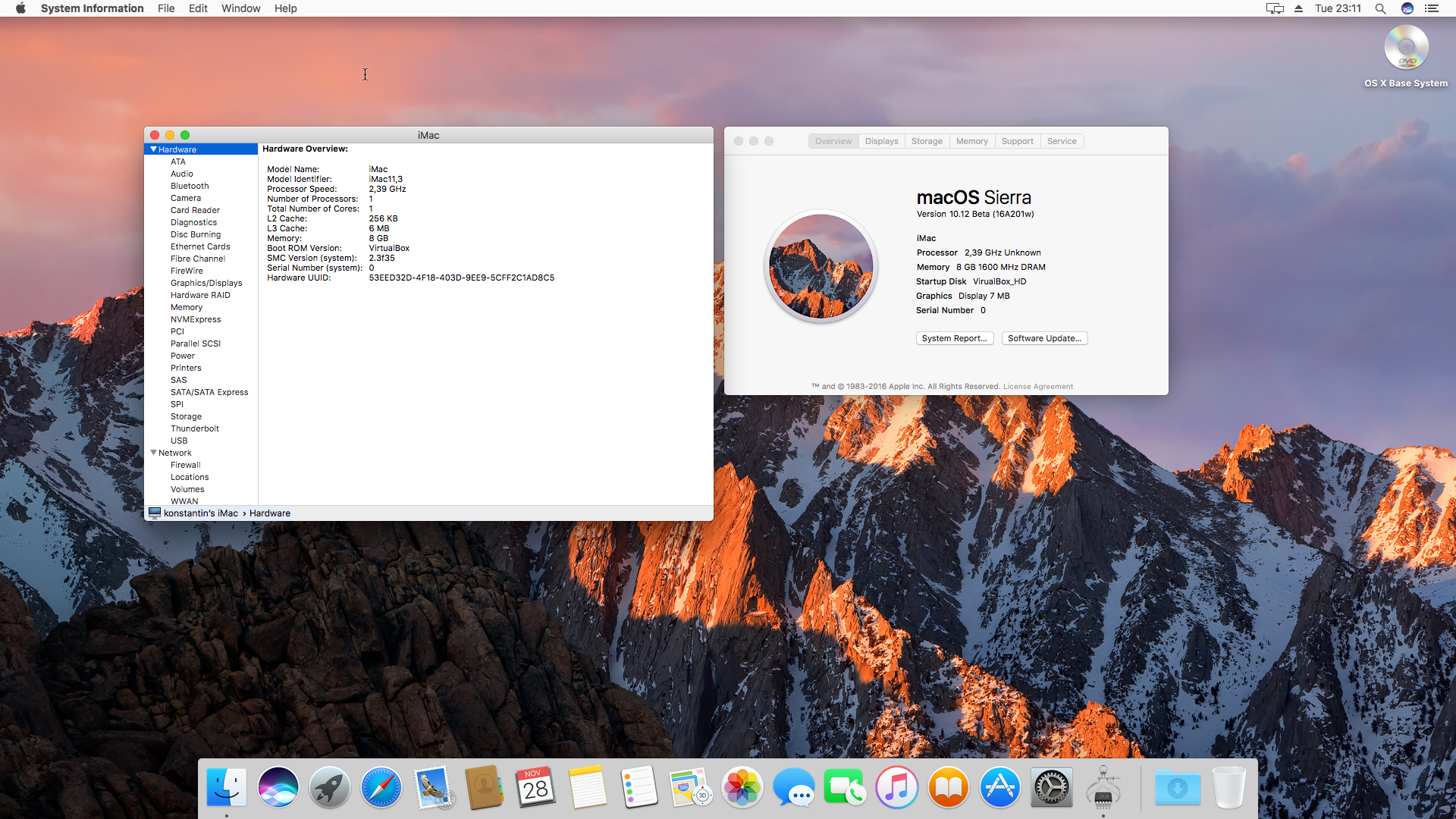This screenshot has height=819, width=1456.
Task: Select Graphics/Displays in System Information sidebar
Action: tap(203, 282)
